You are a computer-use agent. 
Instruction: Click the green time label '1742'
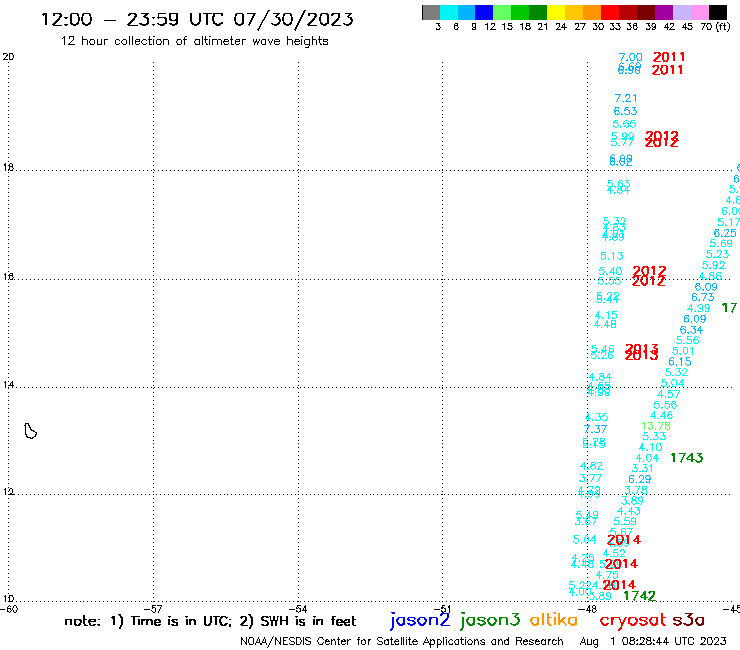(x=639, y=596)
